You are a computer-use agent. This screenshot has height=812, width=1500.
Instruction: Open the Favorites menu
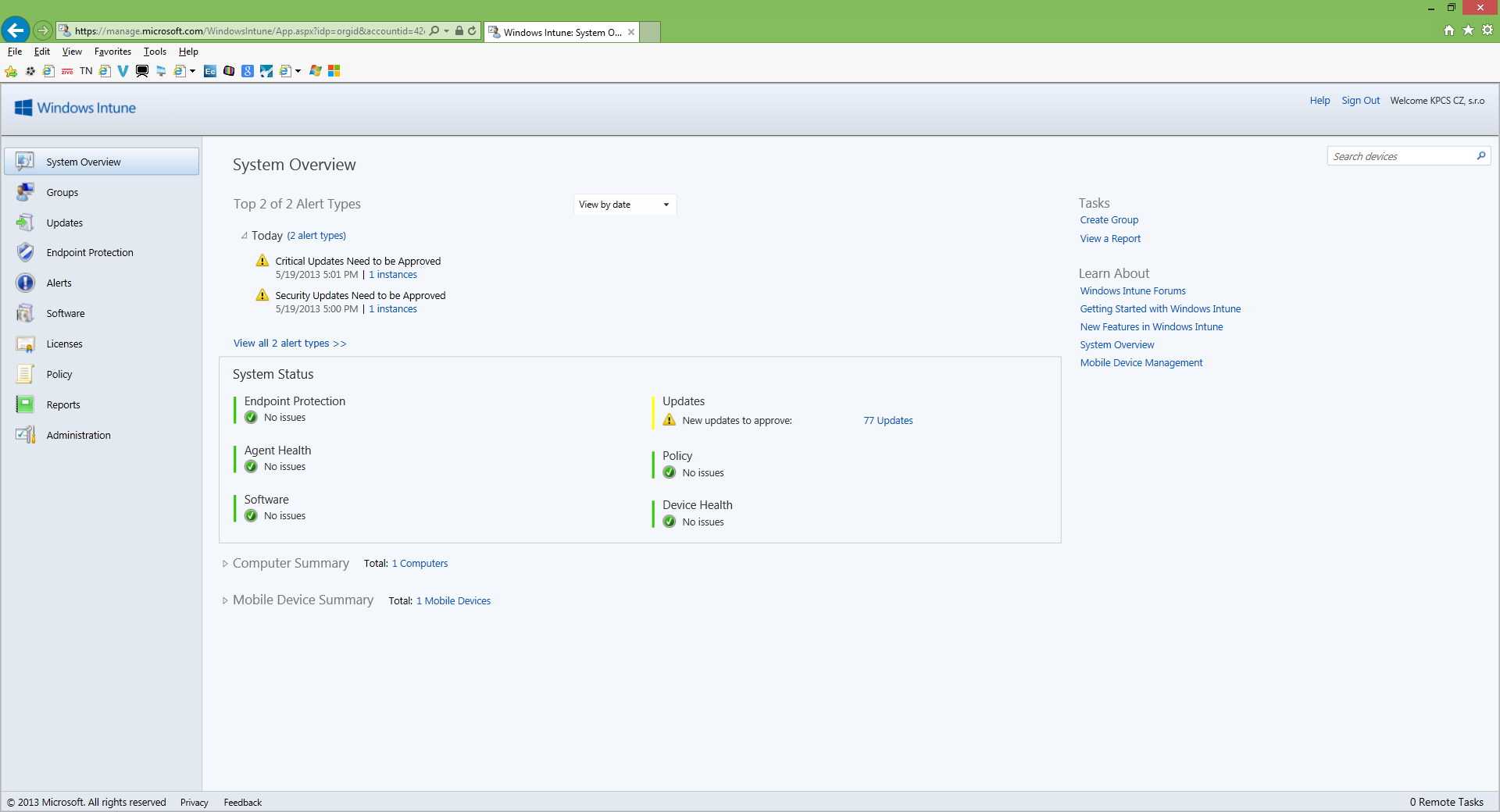pyautogui.click(x=112, y=52)
